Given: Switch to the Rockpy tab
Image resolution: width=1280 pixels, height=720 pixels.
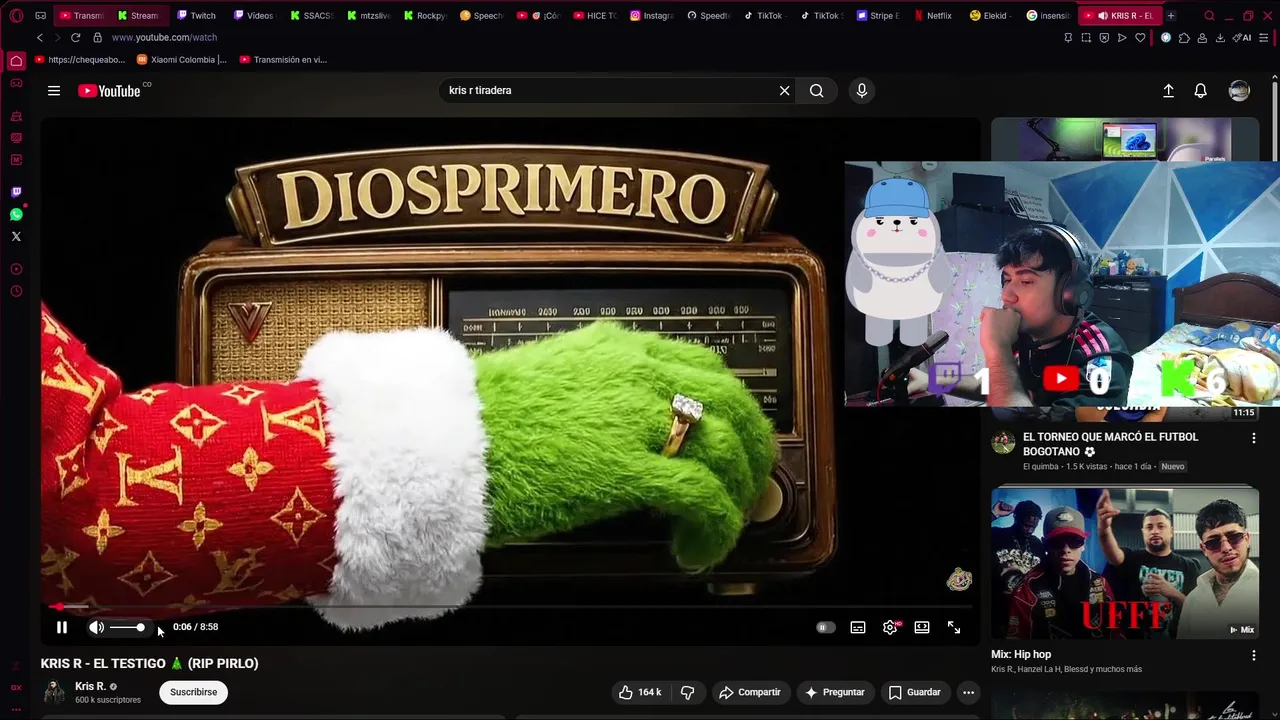Looking at the screenshot, I should tap(424, 15).
